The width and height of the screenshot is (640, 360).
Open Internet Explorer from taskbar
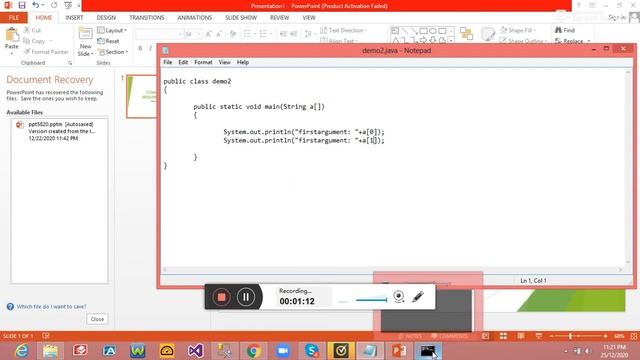[21, 351]
